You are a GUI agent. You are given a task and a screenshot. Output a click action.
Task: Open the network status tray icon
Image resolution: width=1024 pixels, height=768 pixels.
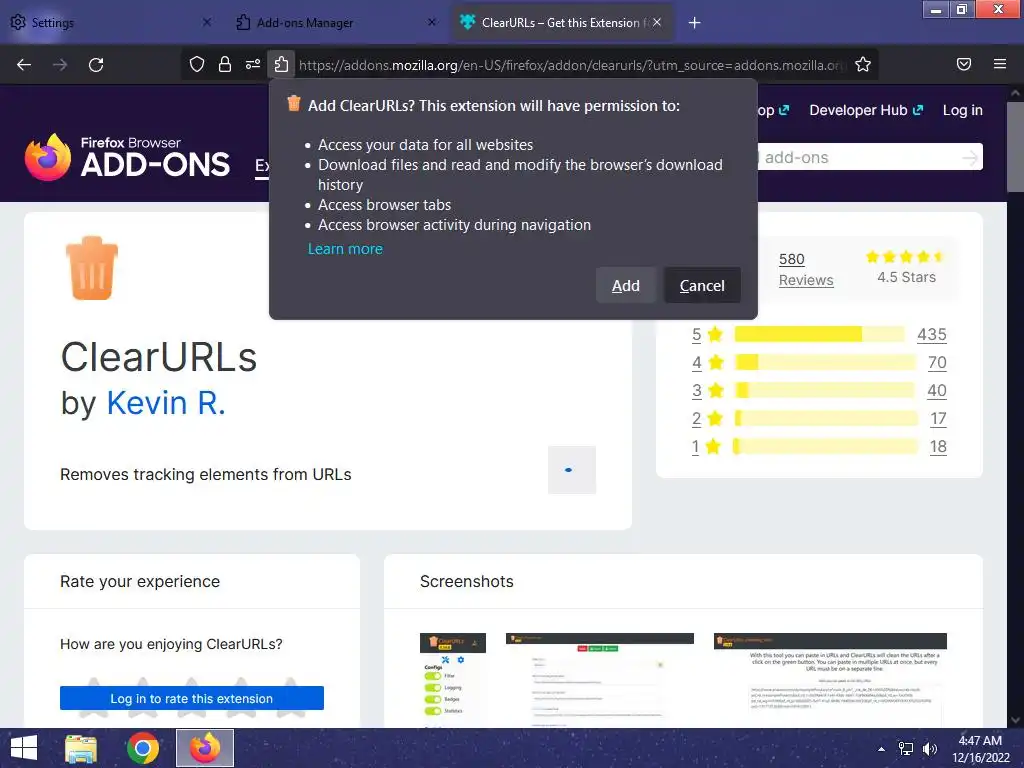click(906, 749)
